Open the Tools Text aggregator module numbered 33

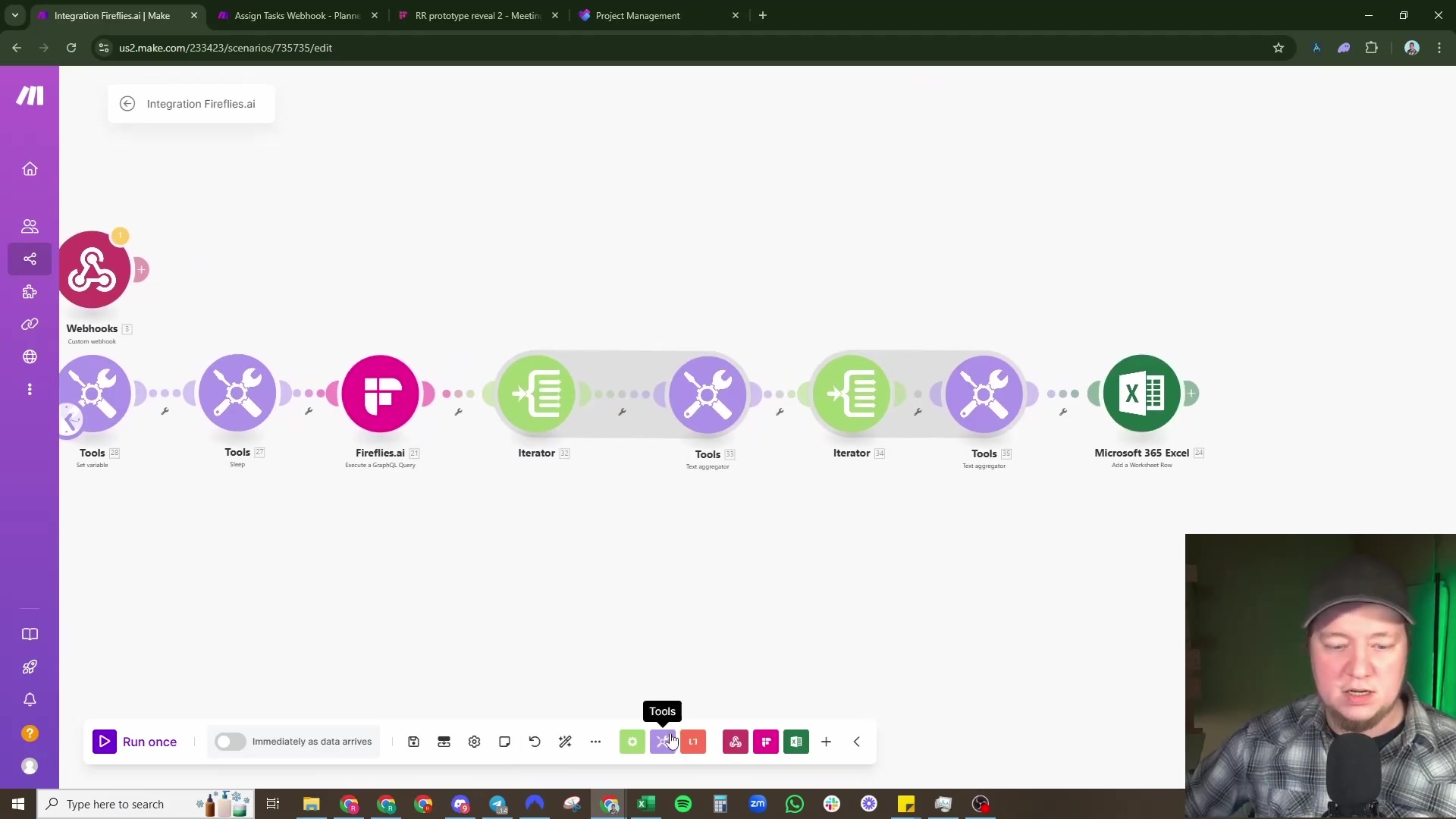click(x=708, y=394)
